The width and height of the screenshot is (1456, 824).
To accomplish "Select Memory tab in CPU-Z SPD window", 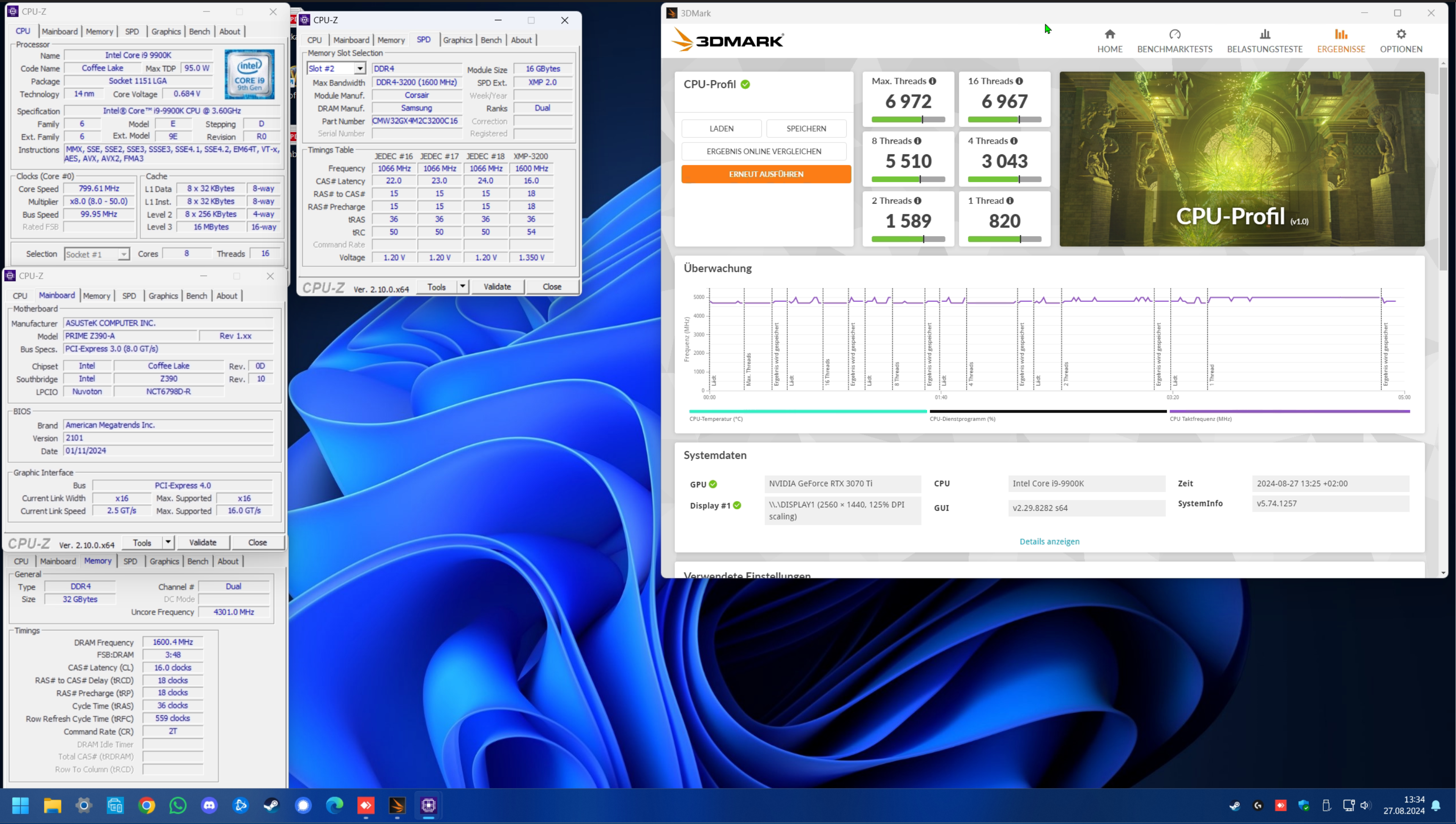I will pos(391,40).
